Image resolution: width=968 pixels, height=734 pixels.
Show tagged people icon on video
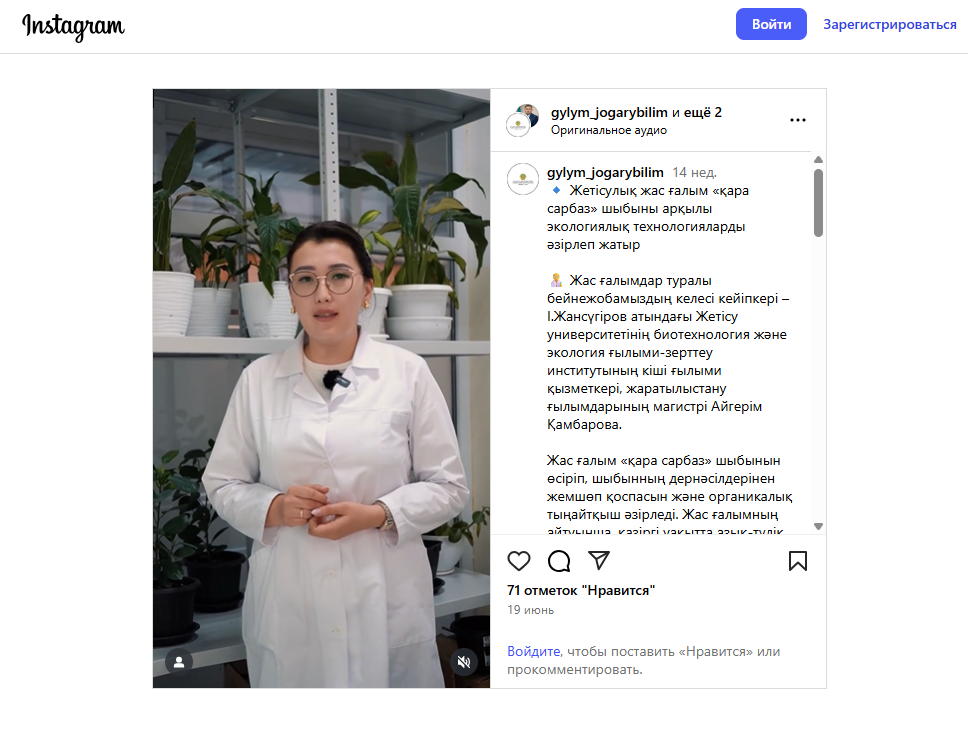(179, 662)
